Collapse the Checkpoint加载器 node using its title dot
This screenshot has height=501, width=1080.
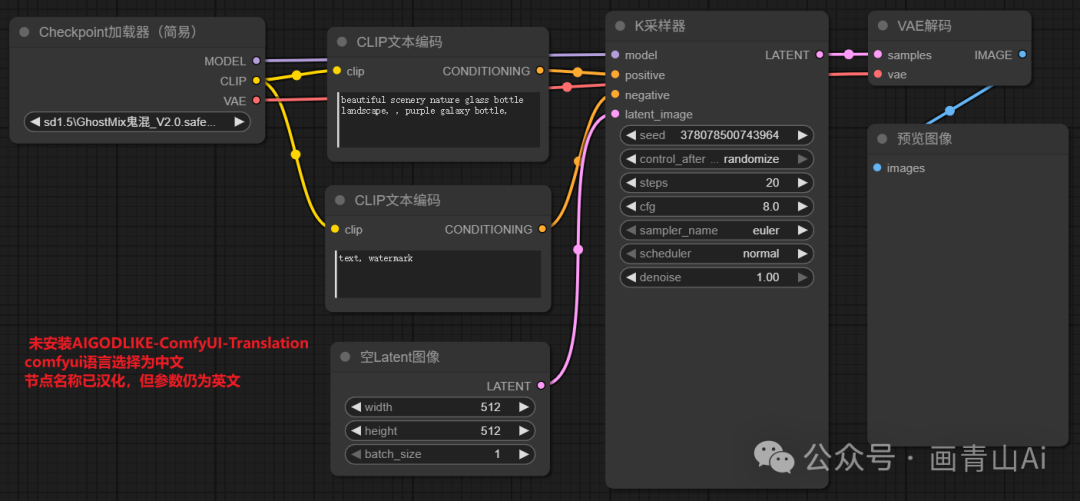pos(25,32)
